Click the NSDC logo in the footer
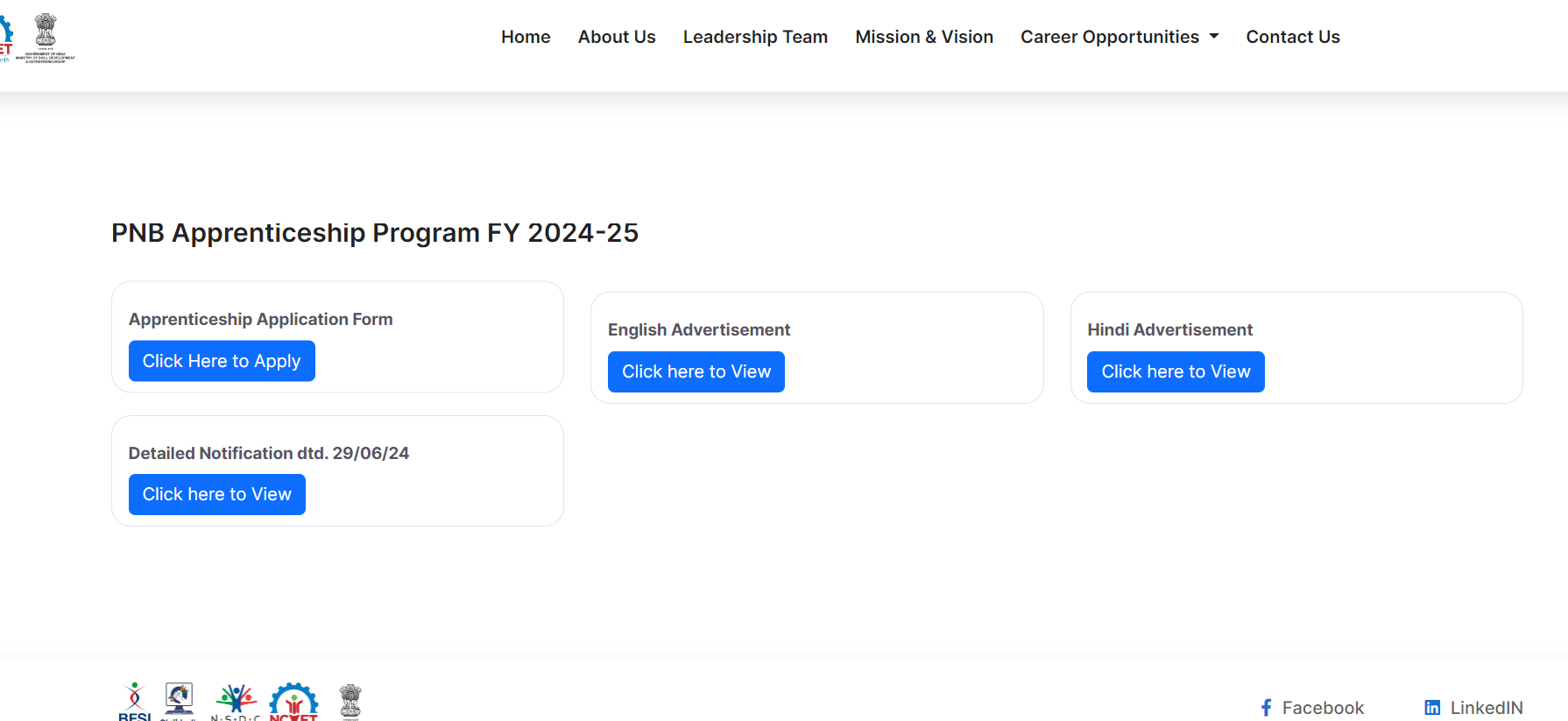This screenshot has height=721, width=1568. (236, 703)
